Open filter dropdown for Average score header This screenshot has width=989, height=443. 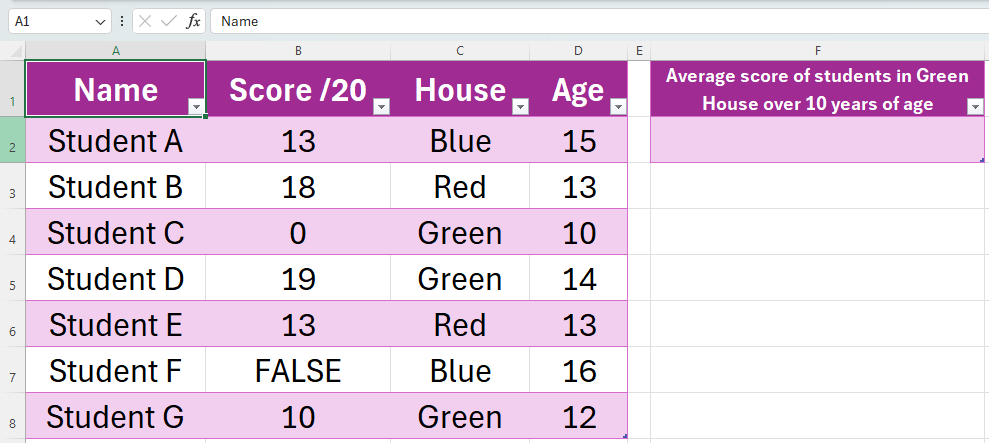click(x=976, y=107)
